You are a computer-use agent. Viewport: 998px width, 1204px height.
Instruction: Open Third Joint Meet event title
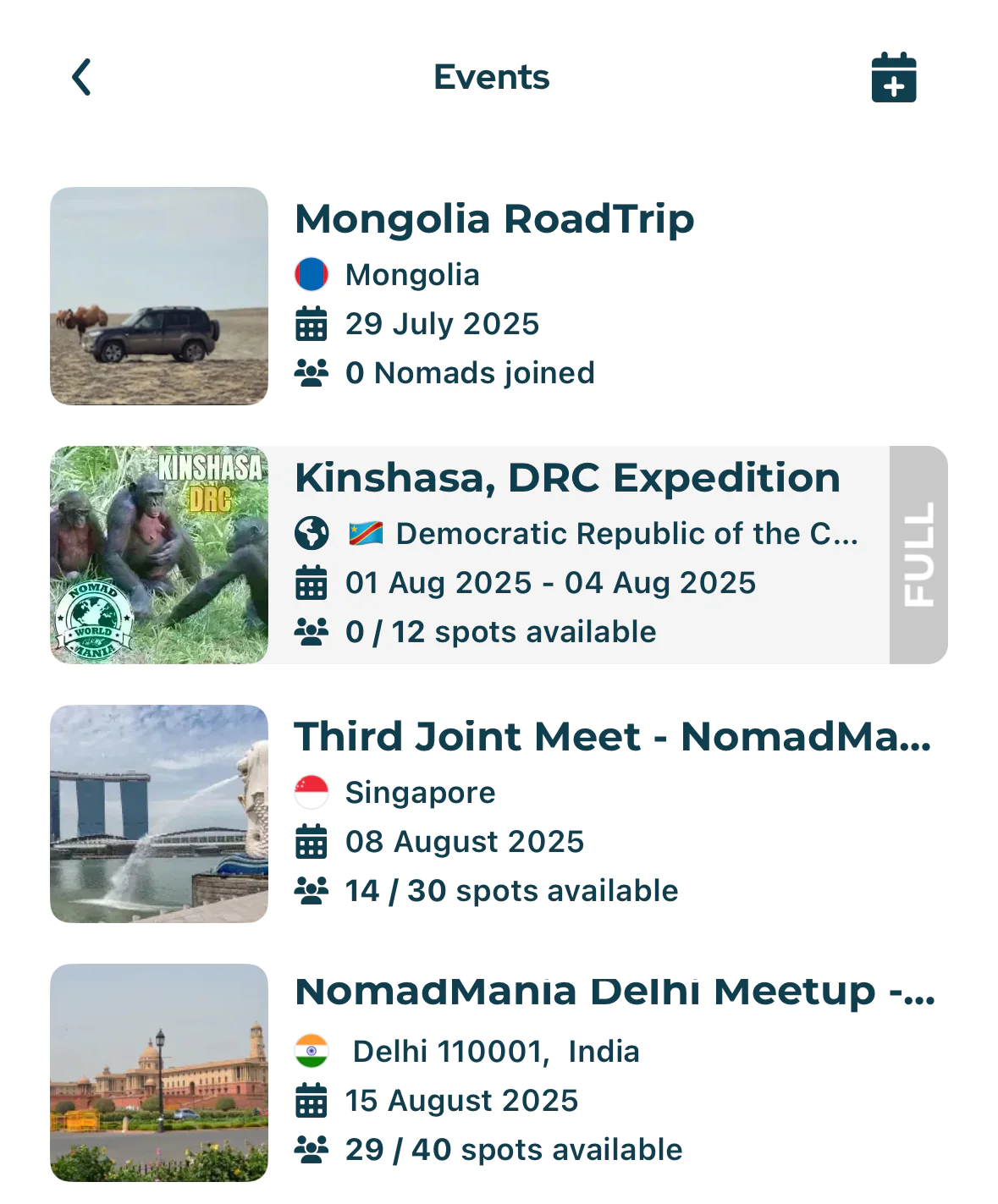613,737
